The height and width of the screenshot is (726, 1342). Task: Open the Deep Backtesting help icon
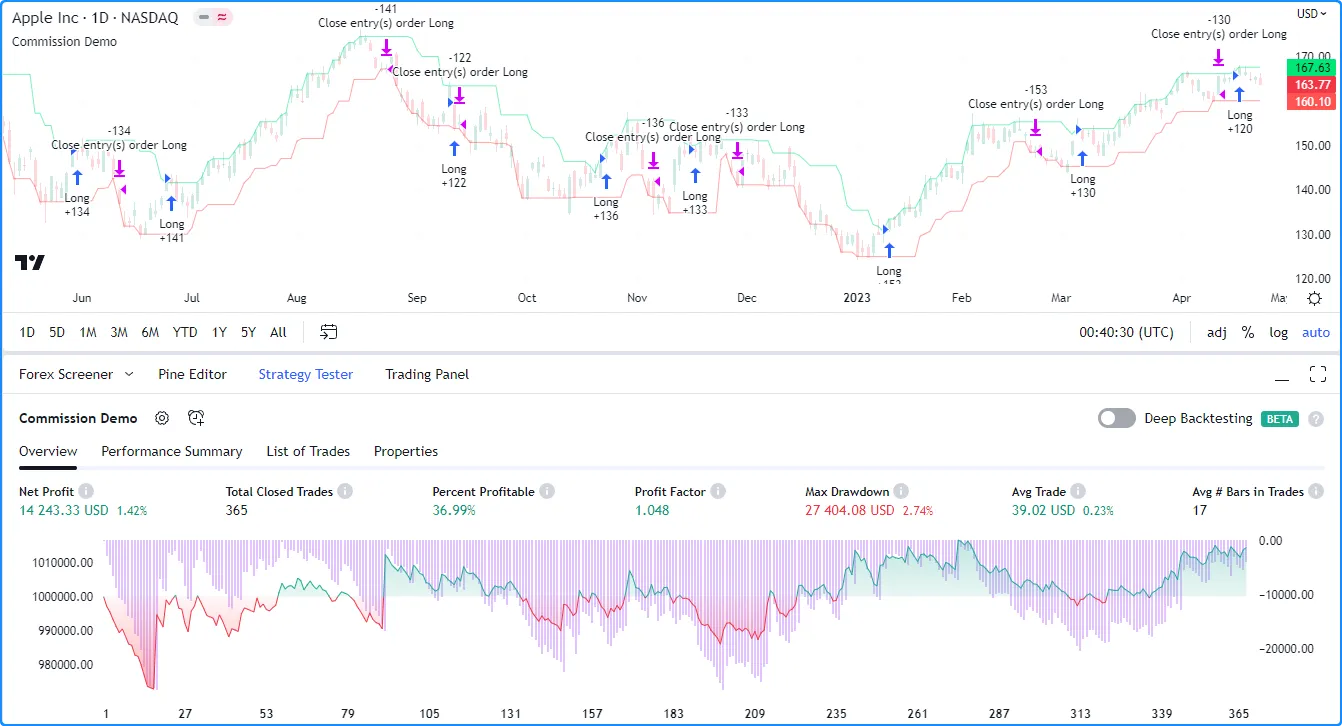pyautogui.click(x=1316, y=419)
